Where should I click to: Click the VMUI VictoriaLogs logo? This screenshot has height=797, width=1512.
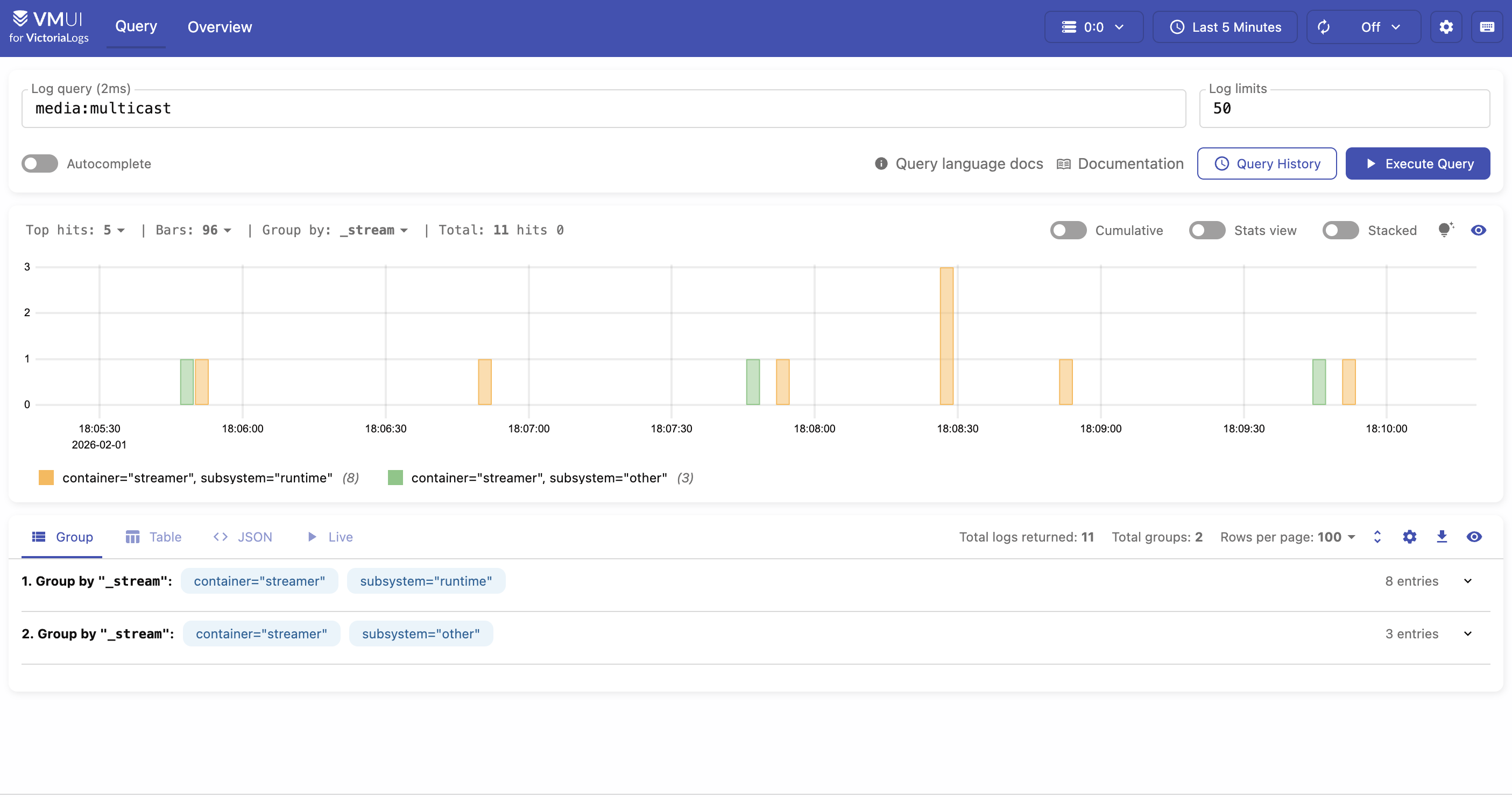tap(49, 27)
